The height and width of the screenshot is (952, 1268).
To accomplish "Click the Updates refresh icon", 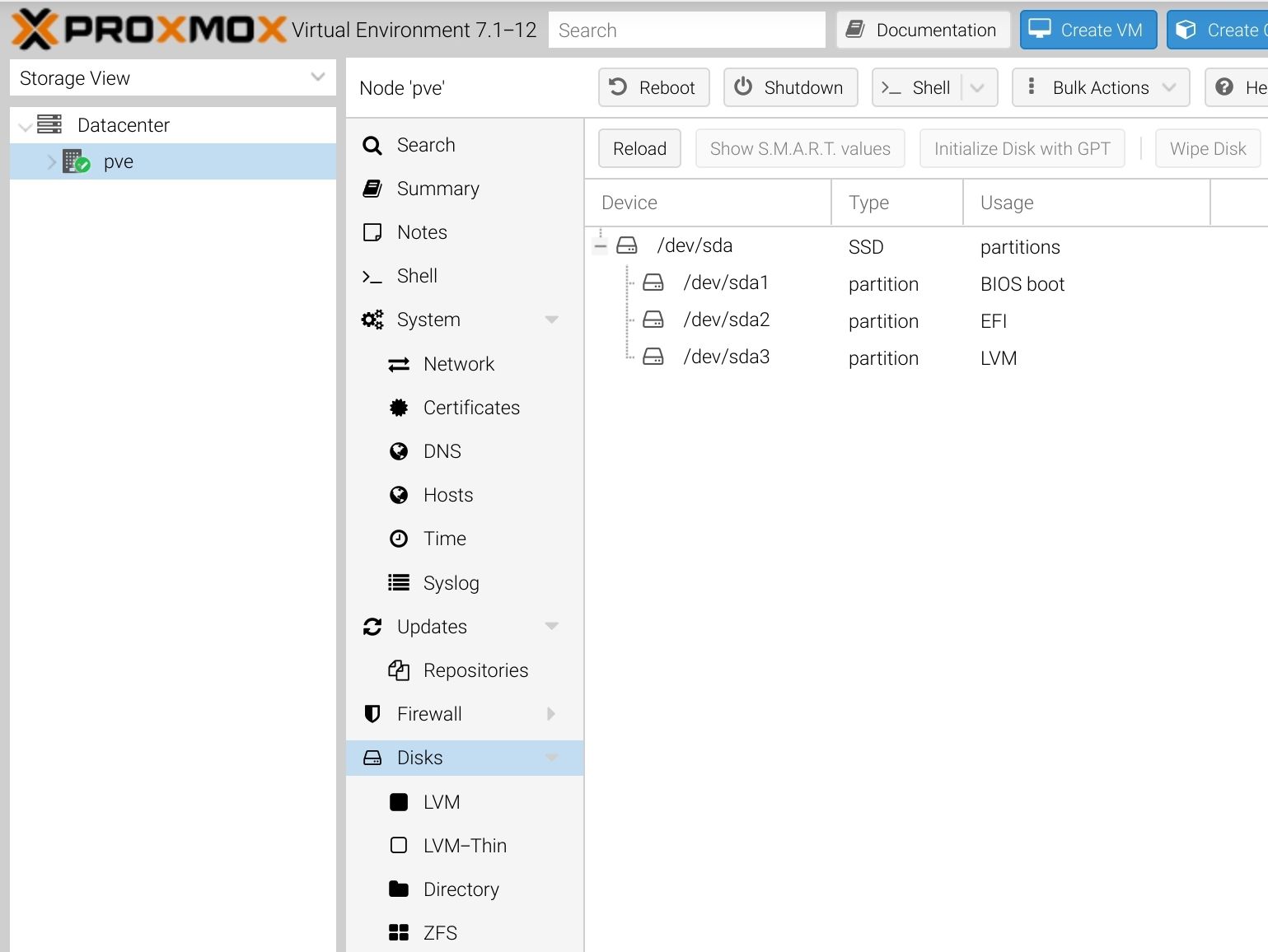I will pos(372,627).
